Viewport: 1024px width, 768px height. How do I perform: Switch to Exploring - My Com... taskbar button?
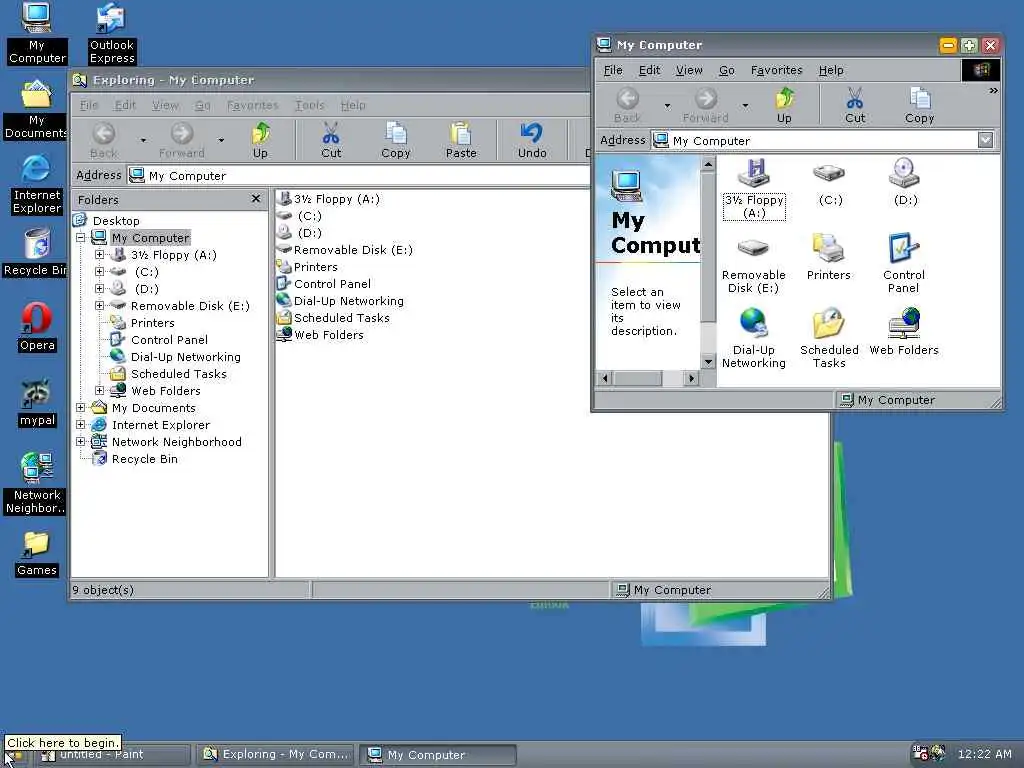tap(275, 754)
